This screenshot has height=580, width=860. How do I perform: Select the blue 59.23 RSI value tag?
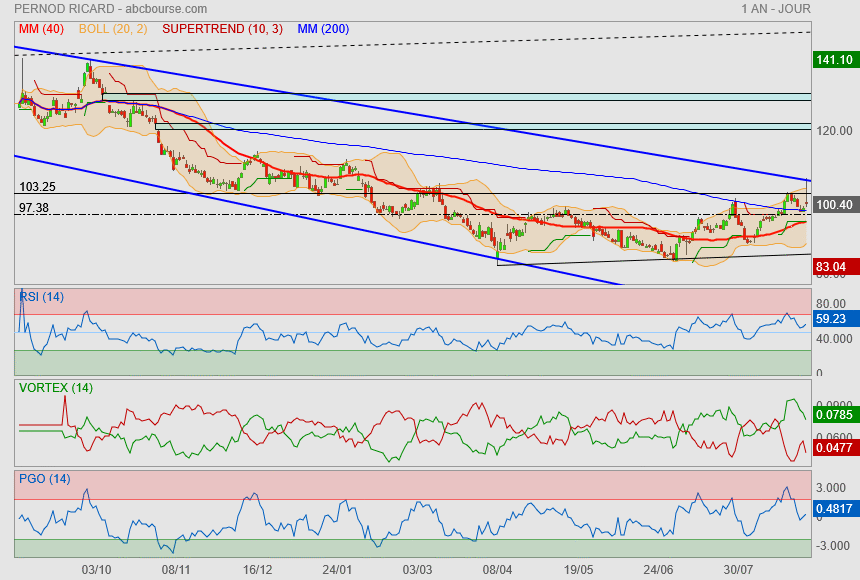832,320
